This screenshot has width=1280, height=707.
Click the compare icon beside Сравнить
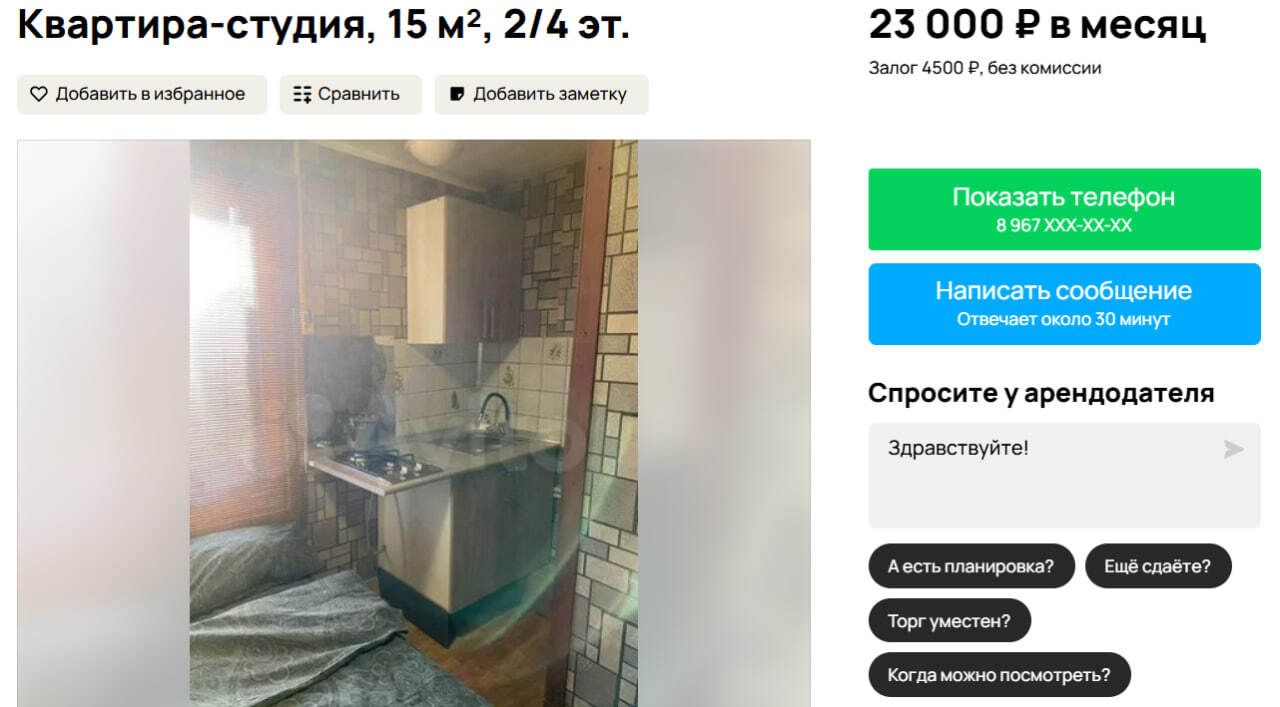pyautogui.click(x=302, y=94)
